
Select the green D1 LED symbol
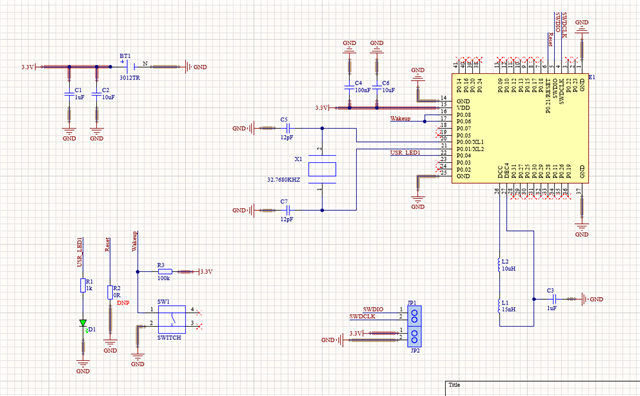click(x=83, y=323)
